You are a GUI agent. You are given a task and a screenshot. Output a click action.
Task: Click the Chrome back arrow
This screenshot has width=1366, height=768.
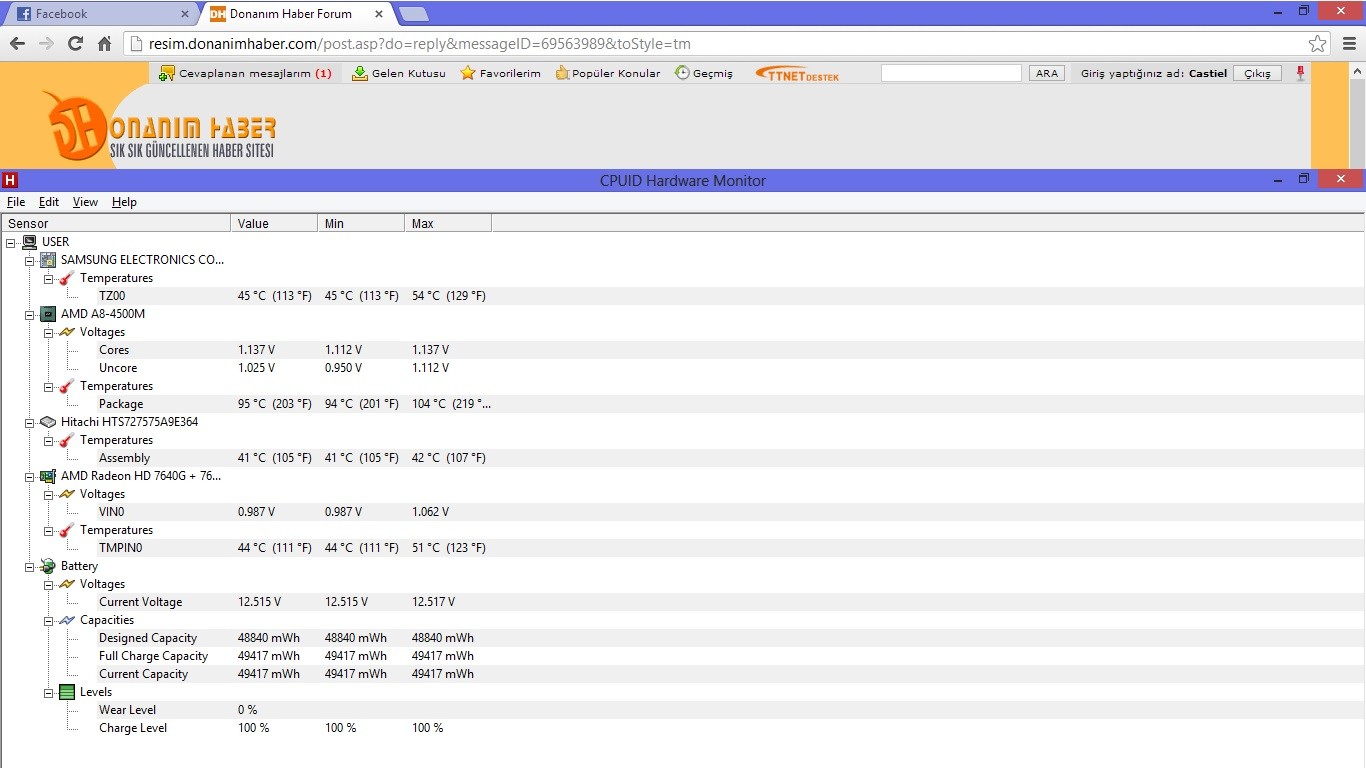(17, 44)
